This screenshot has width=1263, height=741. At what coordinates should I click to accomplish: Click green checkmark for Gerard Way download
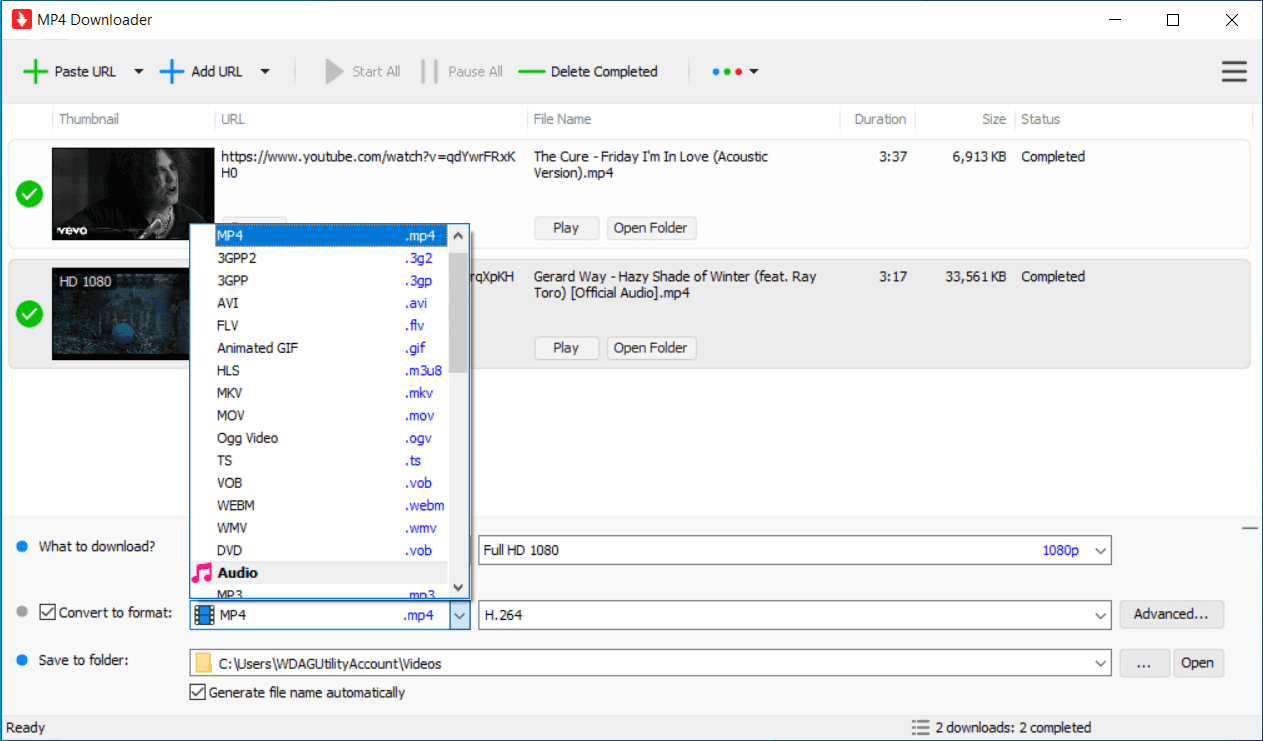click(x=30, y=314)
